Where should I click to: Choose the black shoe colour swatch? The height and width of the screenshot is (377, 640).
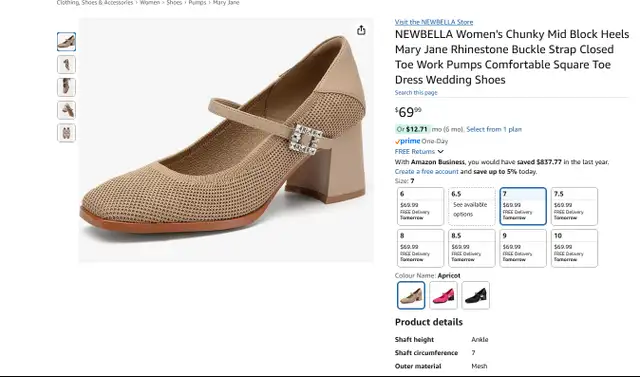pyautogui.click(x=476, y=295)
